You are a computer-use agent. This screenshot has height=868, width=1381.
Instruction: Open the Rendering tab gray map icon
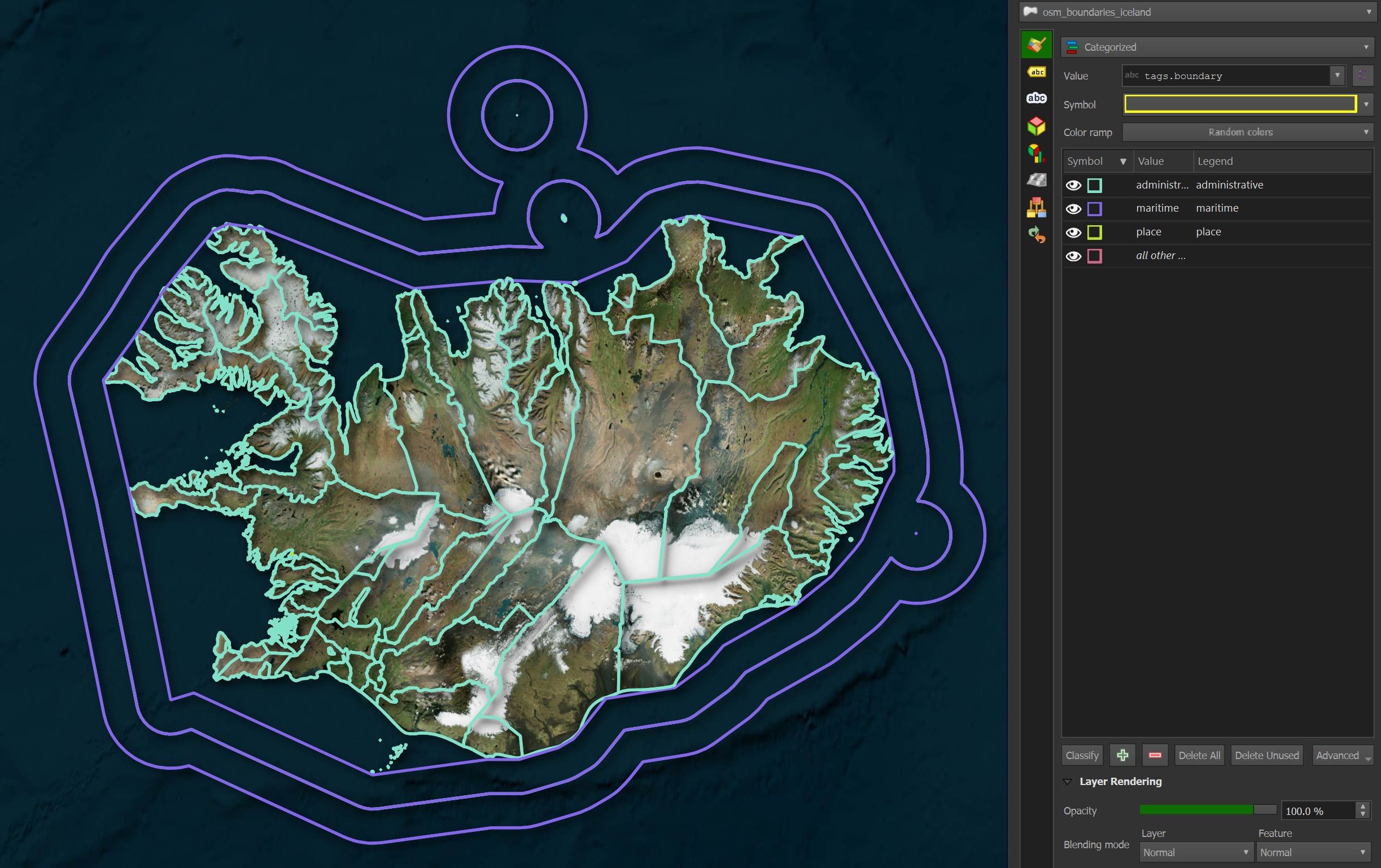pos(1037,180)
